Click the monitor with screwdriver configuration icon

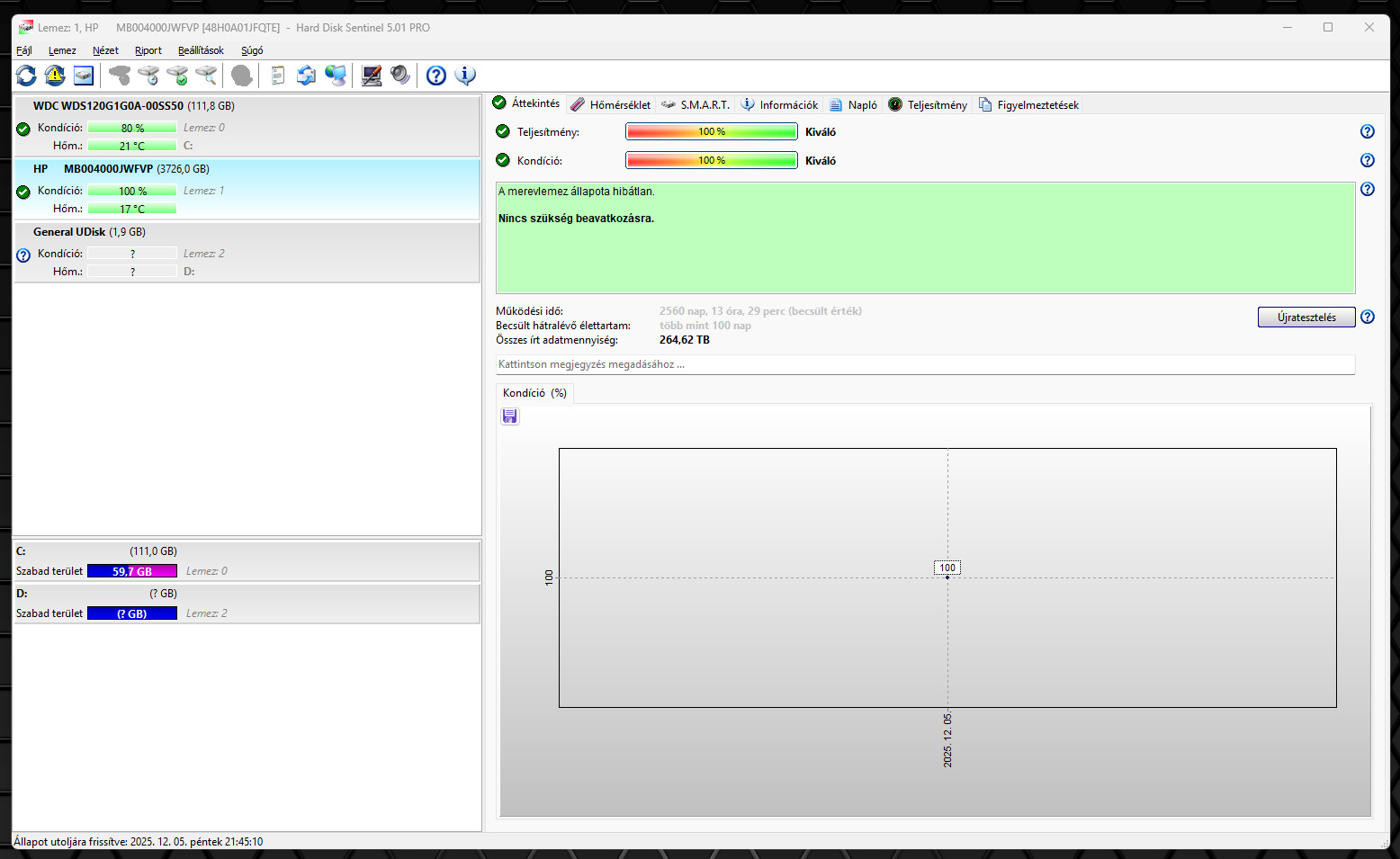tap(372, 76)
